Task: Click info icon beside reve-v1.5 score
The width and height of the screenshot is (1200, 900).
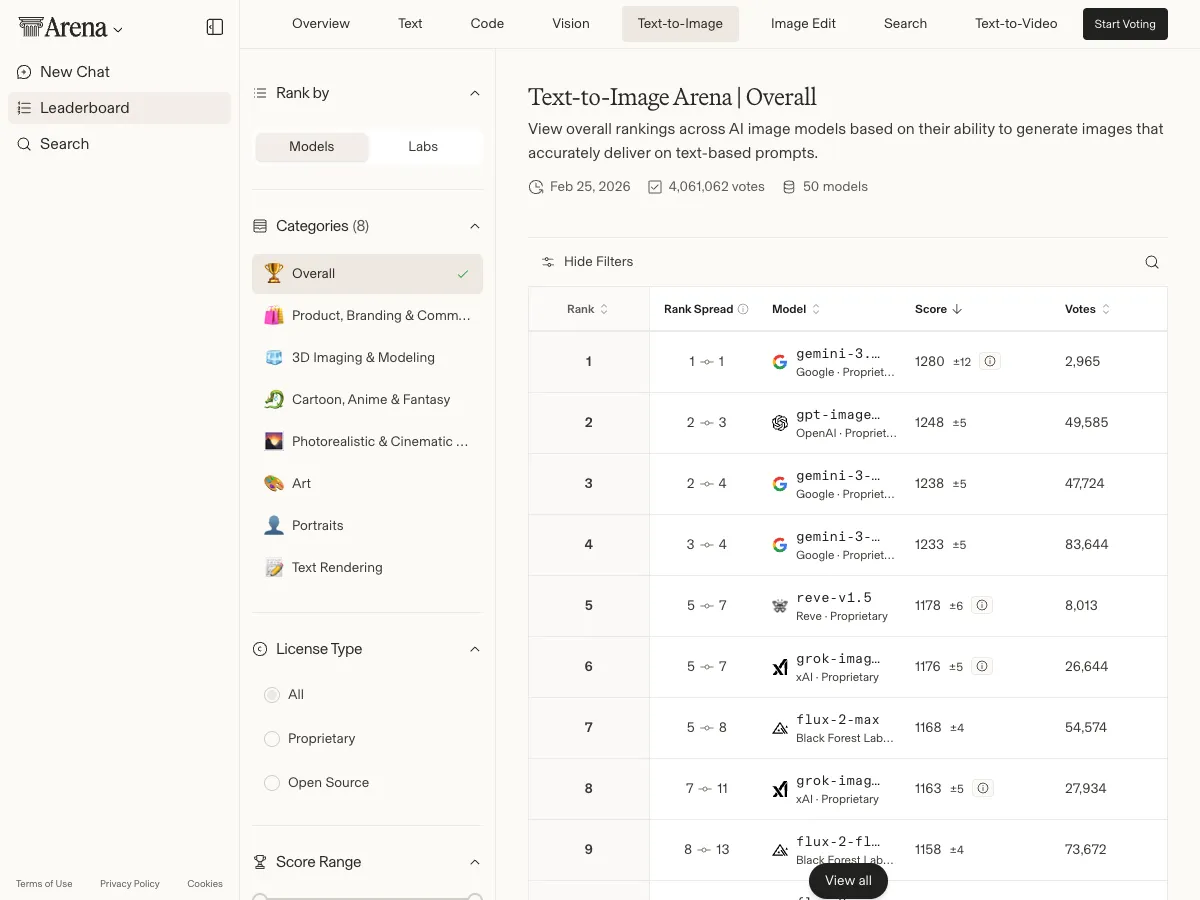Action: [x=982, y=605]
